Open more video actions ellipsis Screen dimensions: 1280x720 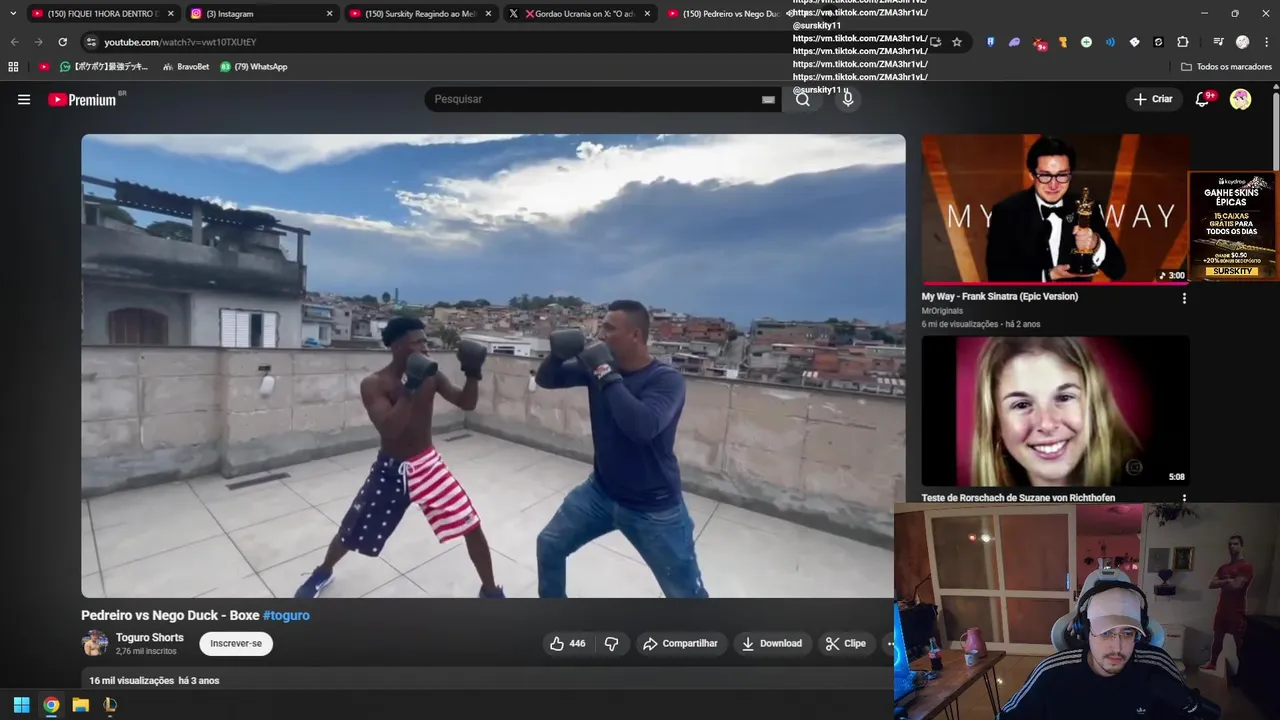890,643
